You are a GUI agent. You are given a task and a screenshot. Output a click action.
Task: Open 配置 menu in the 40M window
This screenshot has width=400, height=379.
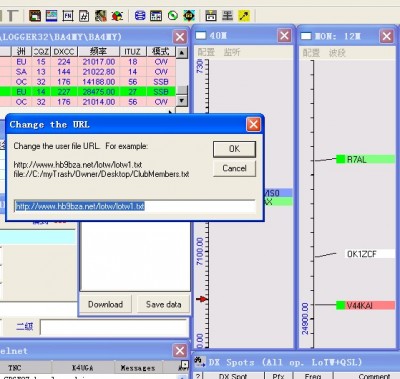(x=206, y=52)
